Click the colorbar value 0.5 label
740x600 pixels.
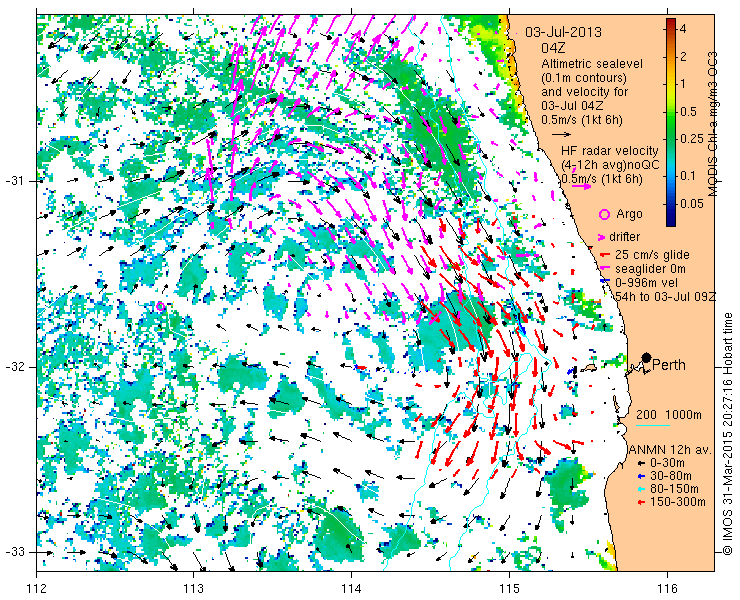click(x=688, y=112)
